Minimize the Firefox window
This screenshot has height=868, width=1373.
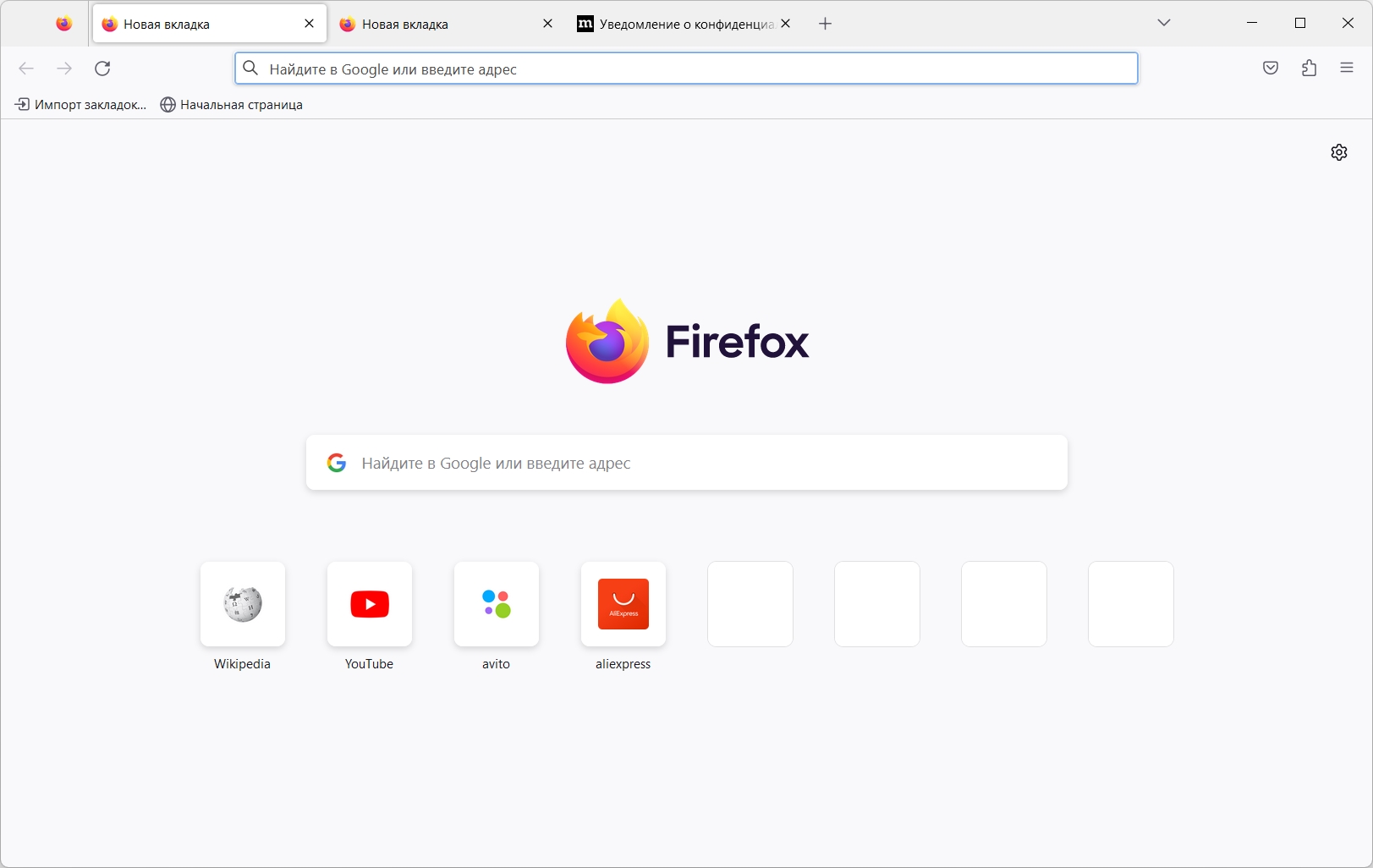coord(1252,24)
